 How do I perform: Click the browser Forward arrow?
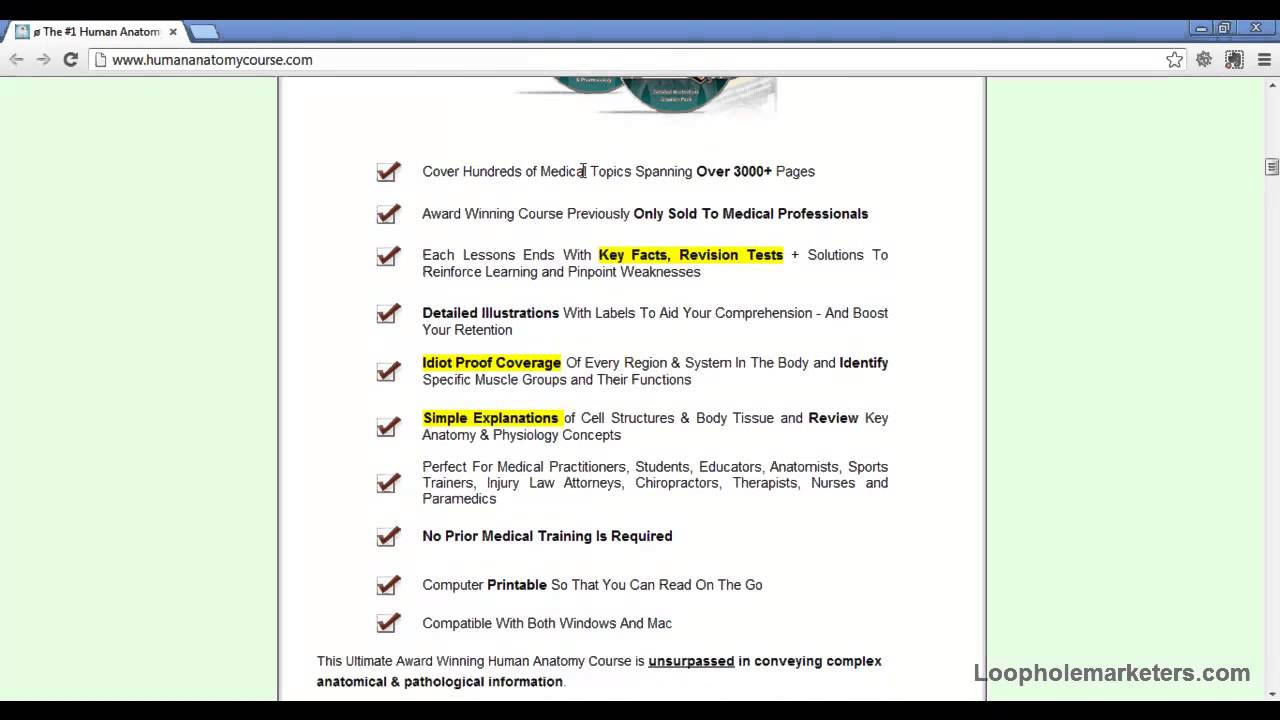coord(43,60)
